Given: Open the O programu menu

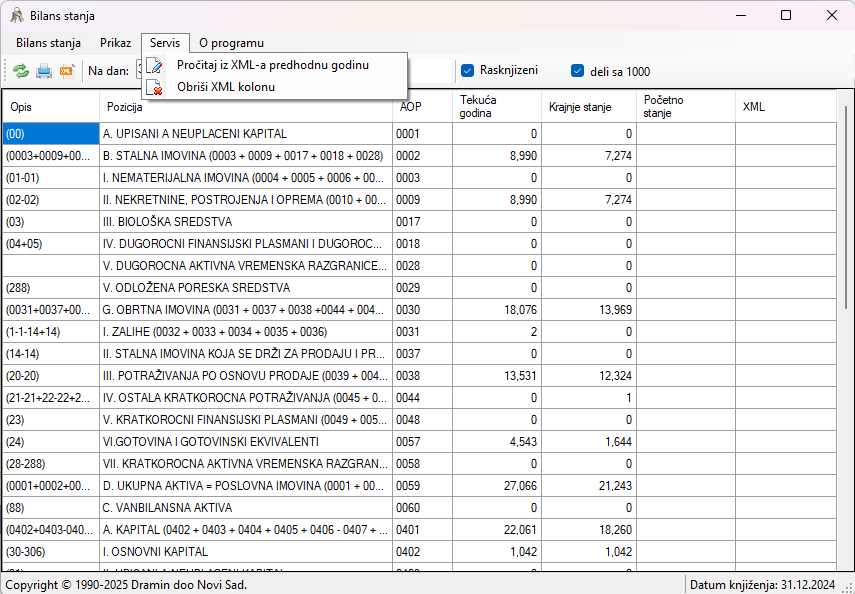Looking at the screenshot, I should click(x=231, y=43).
